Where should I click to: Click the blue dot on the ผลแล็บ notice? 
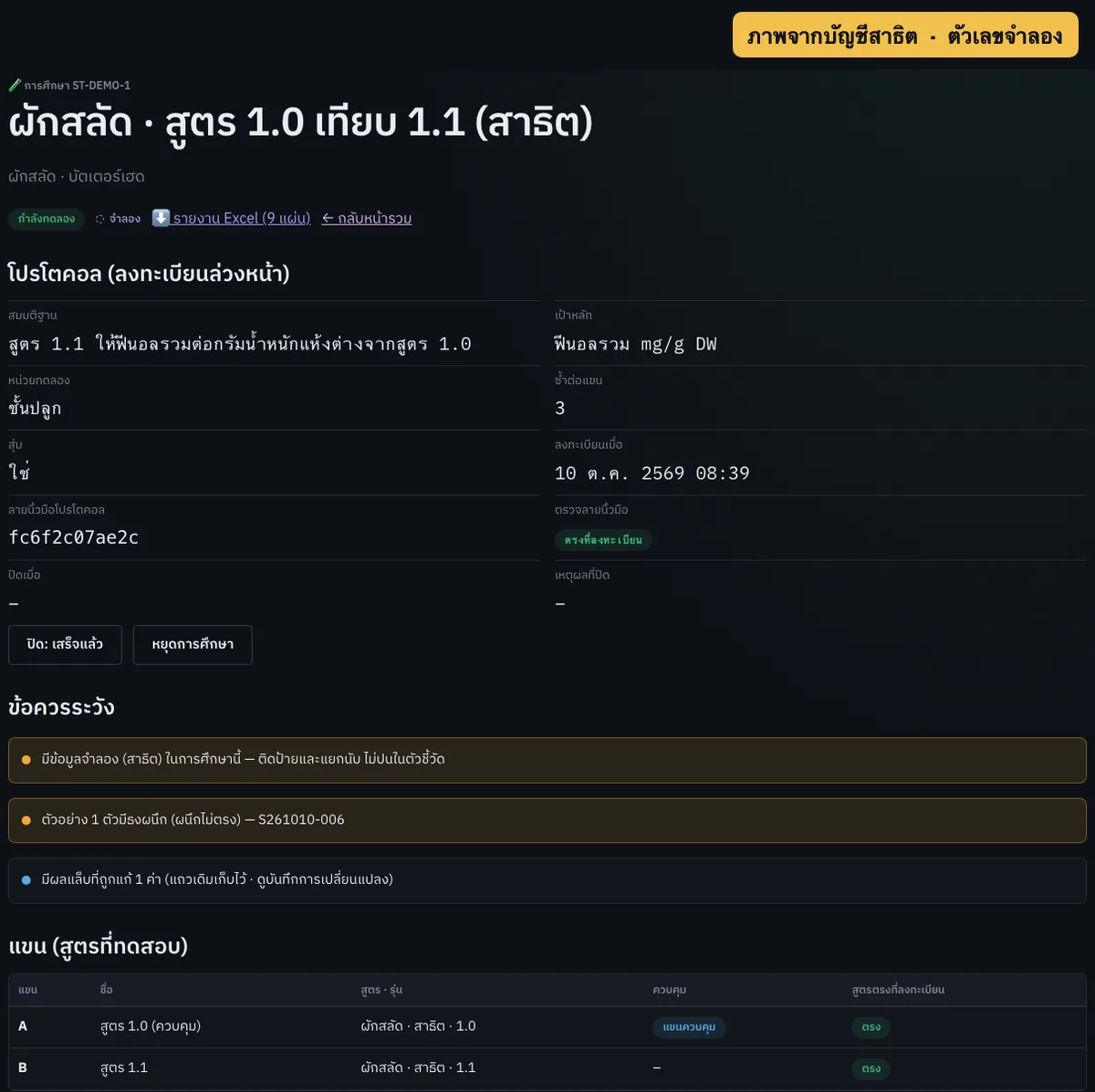(26, 880)
